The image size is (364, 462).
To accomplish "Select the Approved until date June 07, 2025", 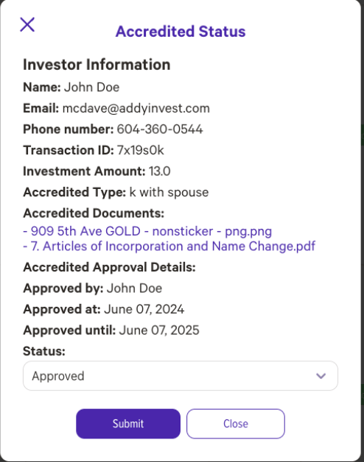I will pyautogui.click(x=159, y=330).
